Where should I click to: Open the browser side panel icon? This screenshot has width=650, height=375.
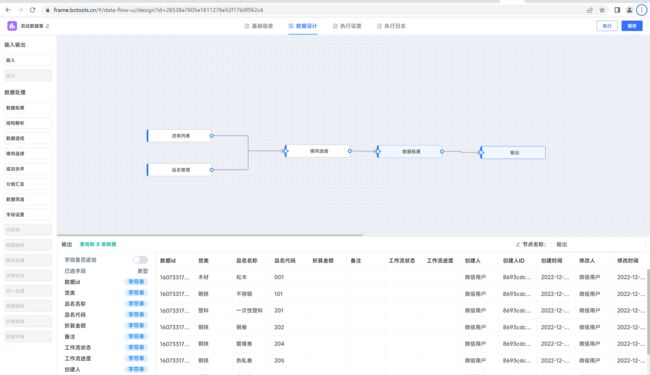click(x=617, y=10)
